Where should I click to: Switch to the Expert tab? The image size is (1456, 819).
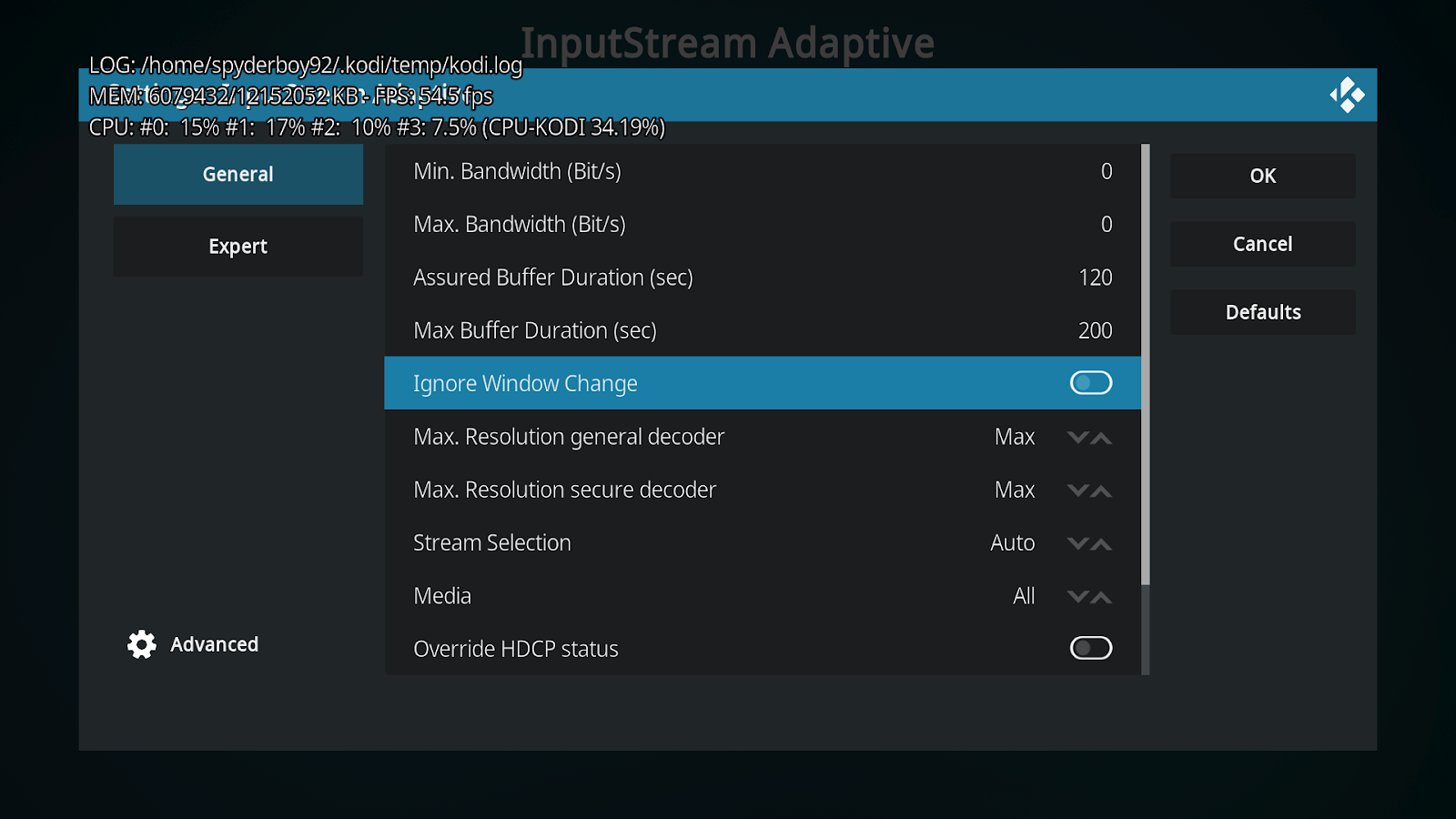tap(238, 246)
